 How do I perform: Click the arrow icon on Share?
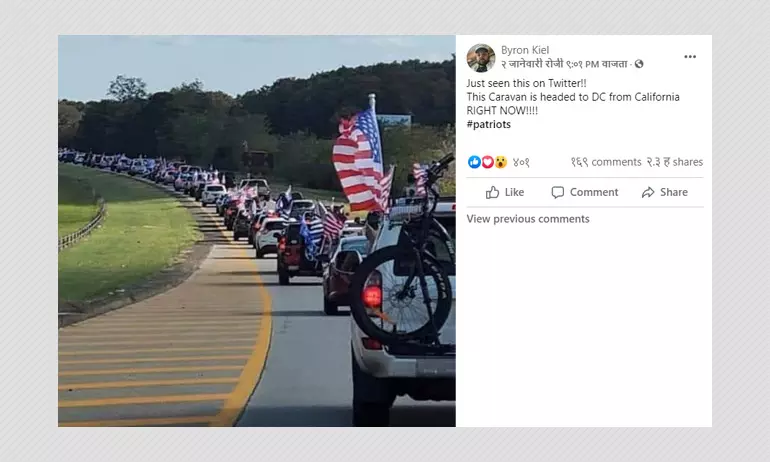point(648,192)
